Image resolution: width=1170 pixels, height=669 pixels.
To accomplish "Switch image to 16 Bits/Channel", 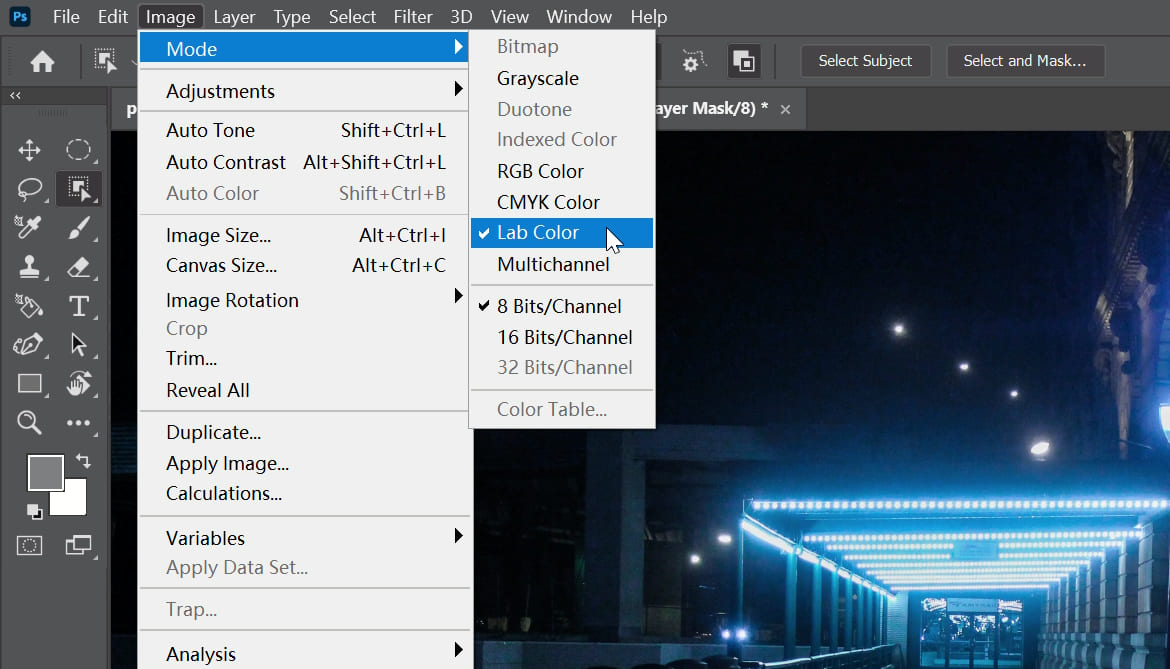I will (x=564, y=337).
